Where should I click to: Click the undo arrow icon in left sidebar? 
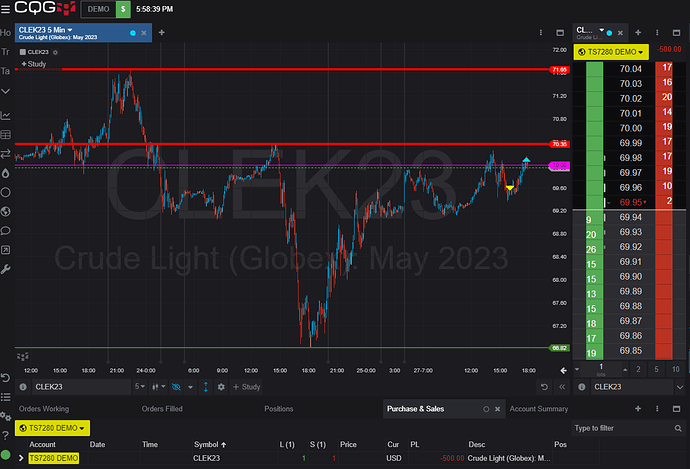pyautogui.click(x=6, y=378)
